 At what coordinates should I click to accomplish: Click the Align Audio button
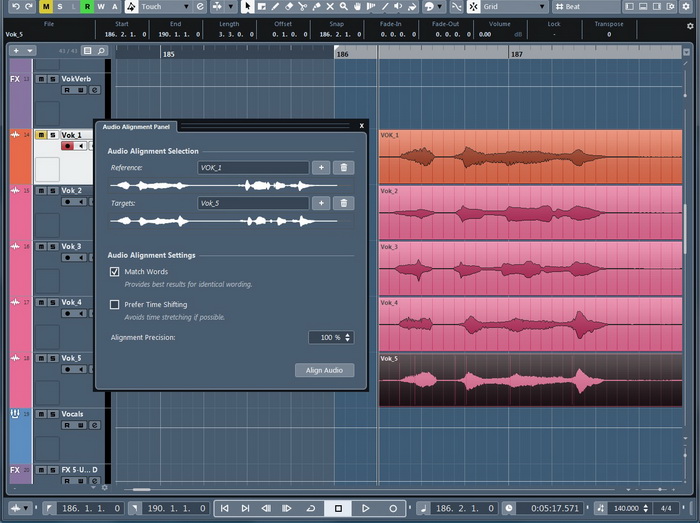(x=325, y=370)
